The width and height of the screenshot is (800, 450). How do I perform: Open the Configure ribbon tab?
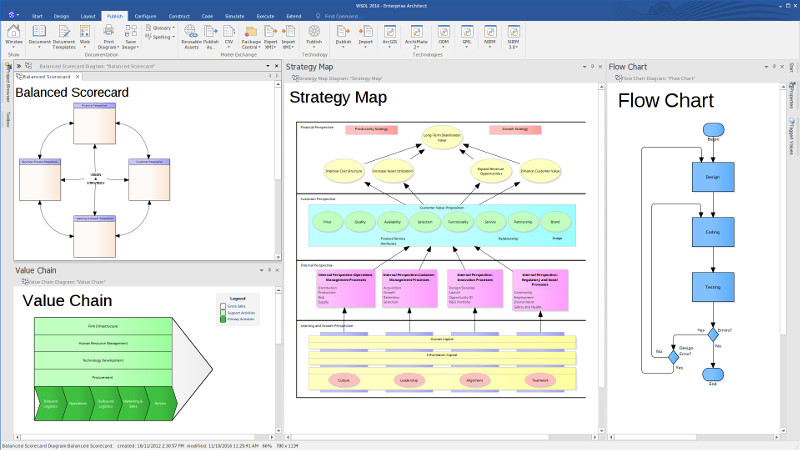click(146, 17)
